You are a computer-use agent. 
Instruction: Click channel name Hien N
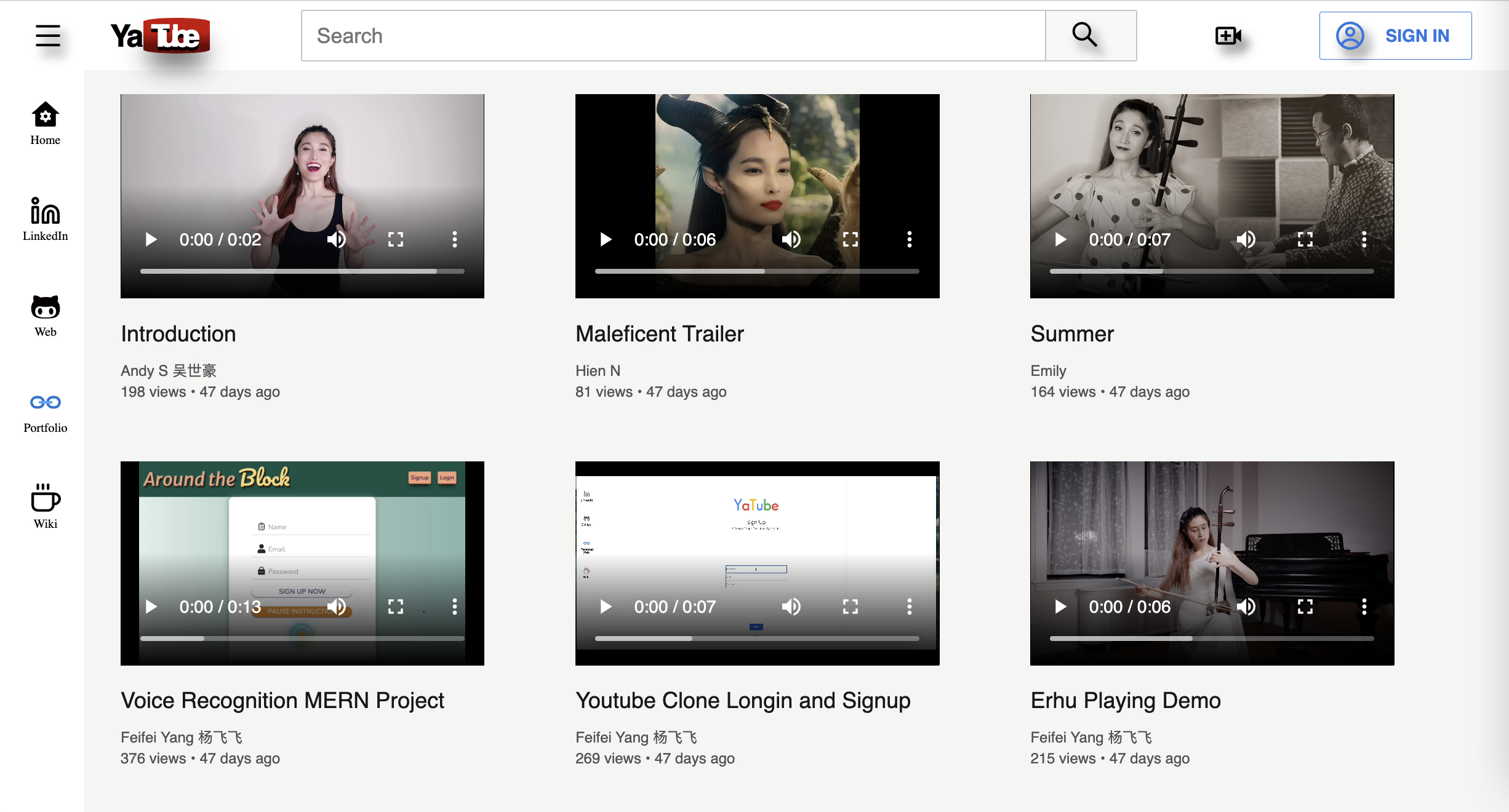click(598, 370)
